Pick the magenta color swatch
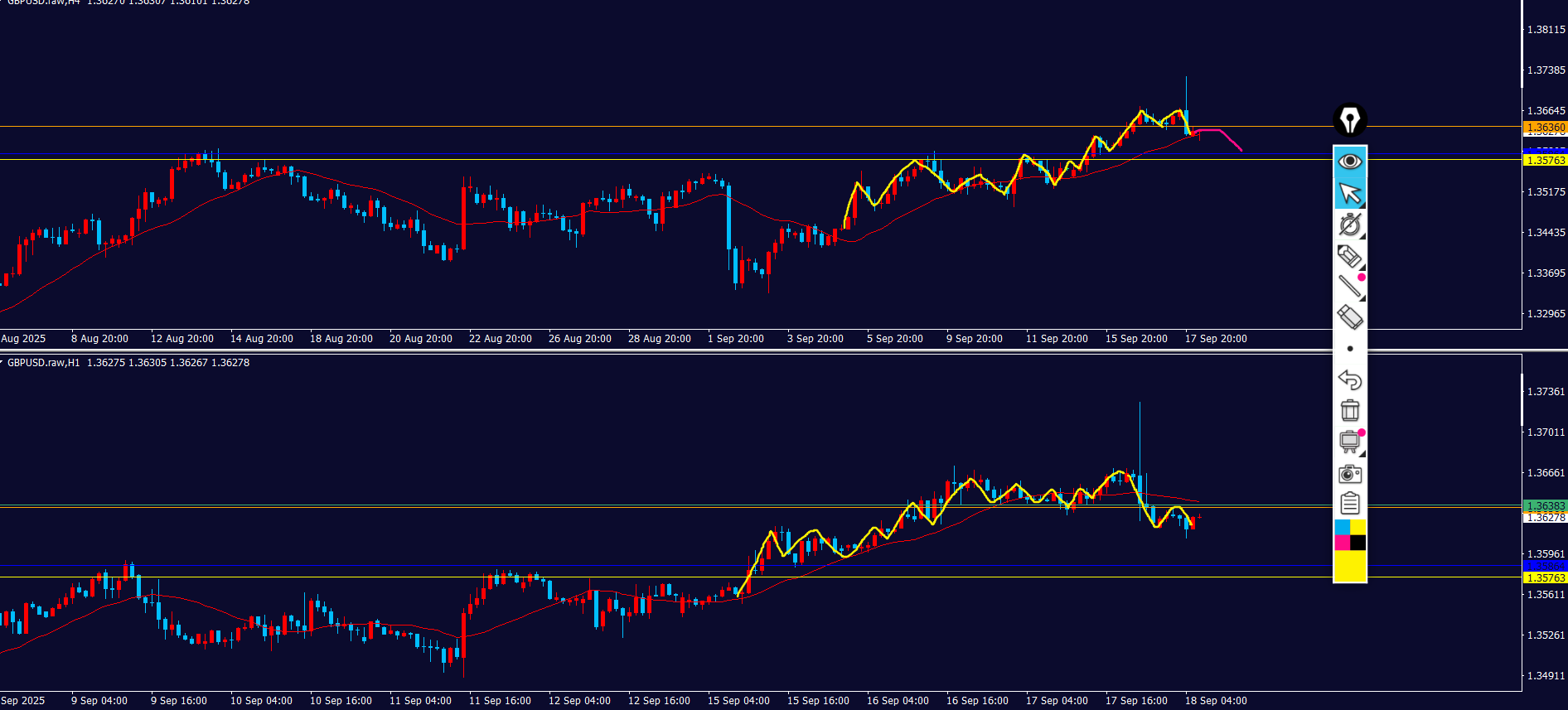 click(x=1342, y=543)
